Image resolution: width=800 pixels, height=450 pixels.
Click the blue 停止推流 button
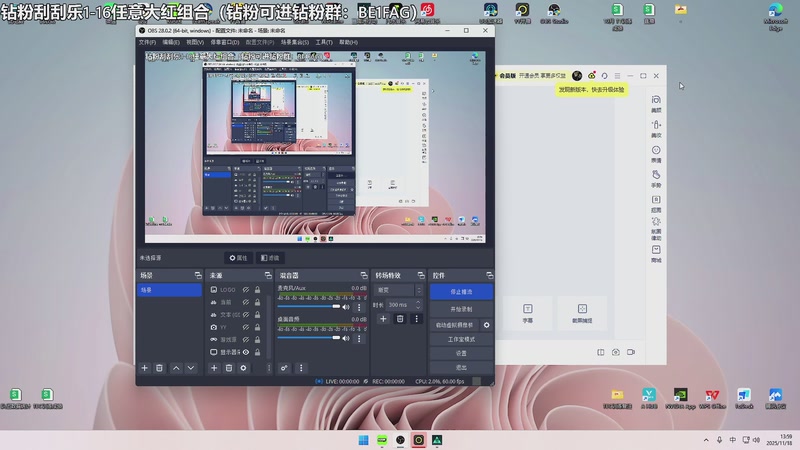point(461,292)
